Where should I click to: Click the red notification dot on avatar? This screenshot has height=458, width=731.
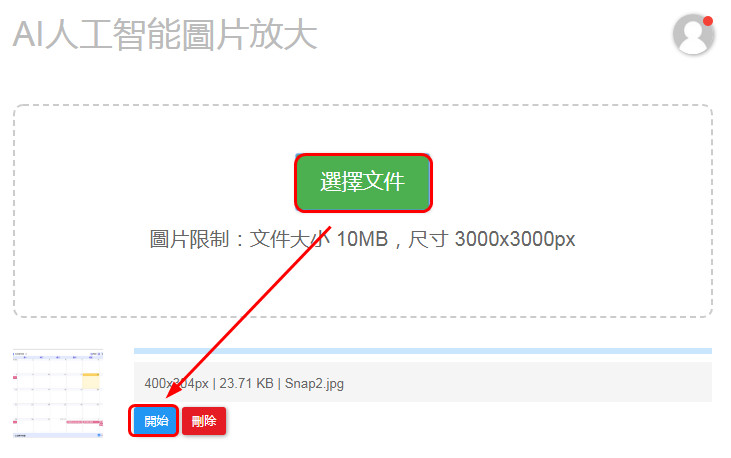click(708, 21)
